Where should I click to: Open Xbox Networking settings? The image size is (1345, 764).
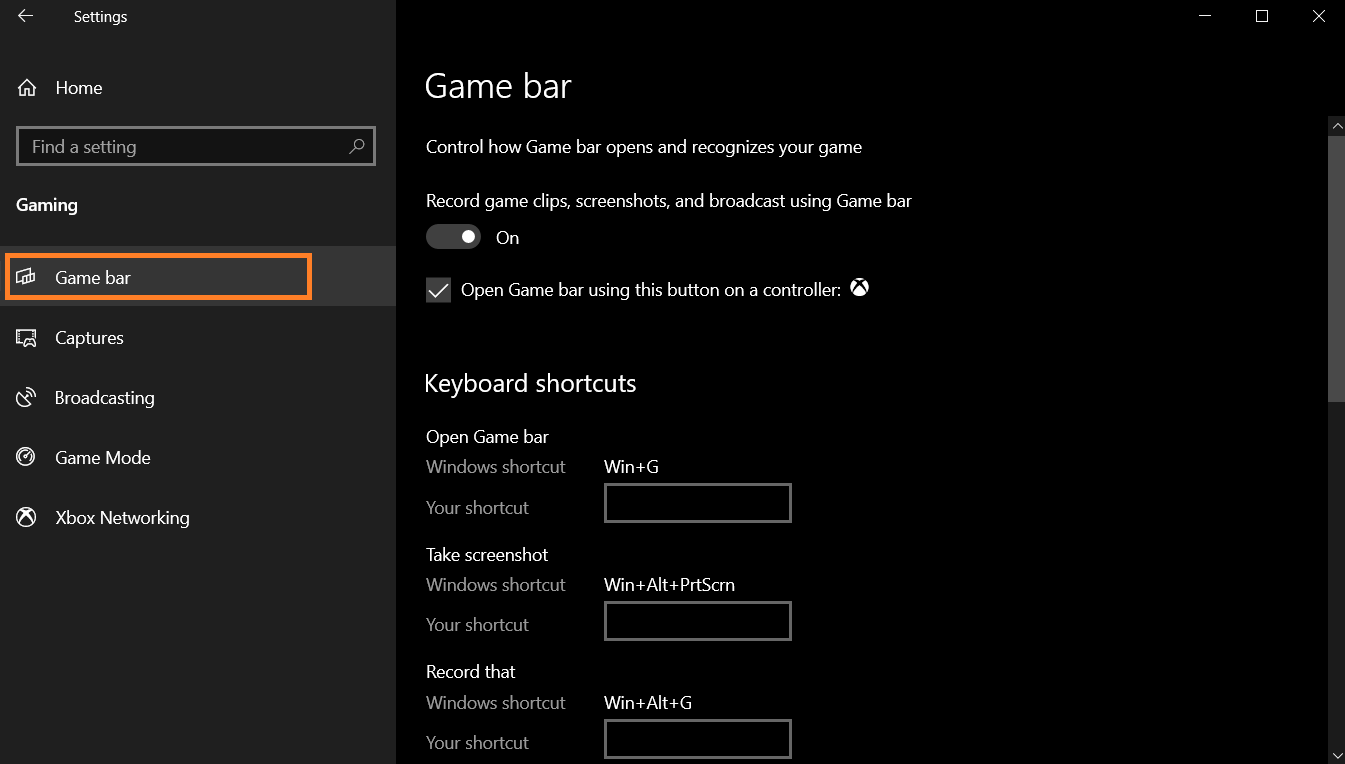(x=198, y=518)
